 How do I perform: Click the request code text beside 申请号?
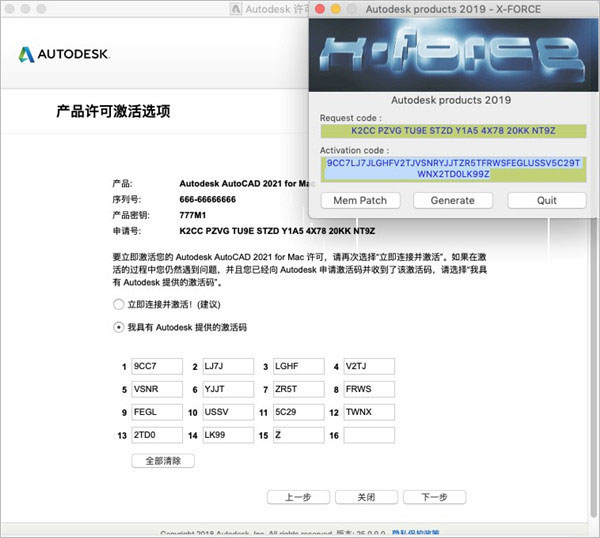point(277,231)
